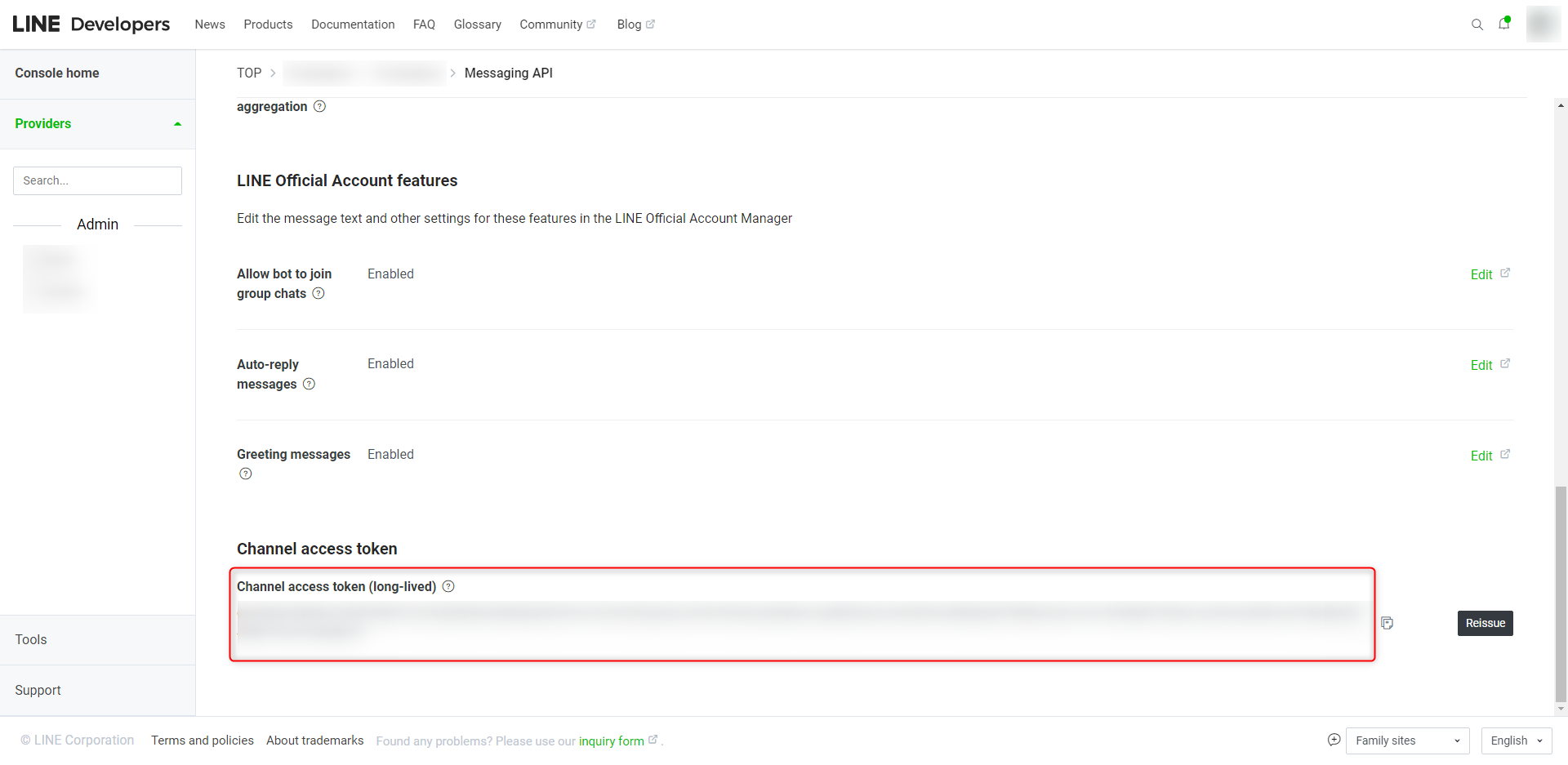Open the Glossary menu item

click(x=478, y=24)
